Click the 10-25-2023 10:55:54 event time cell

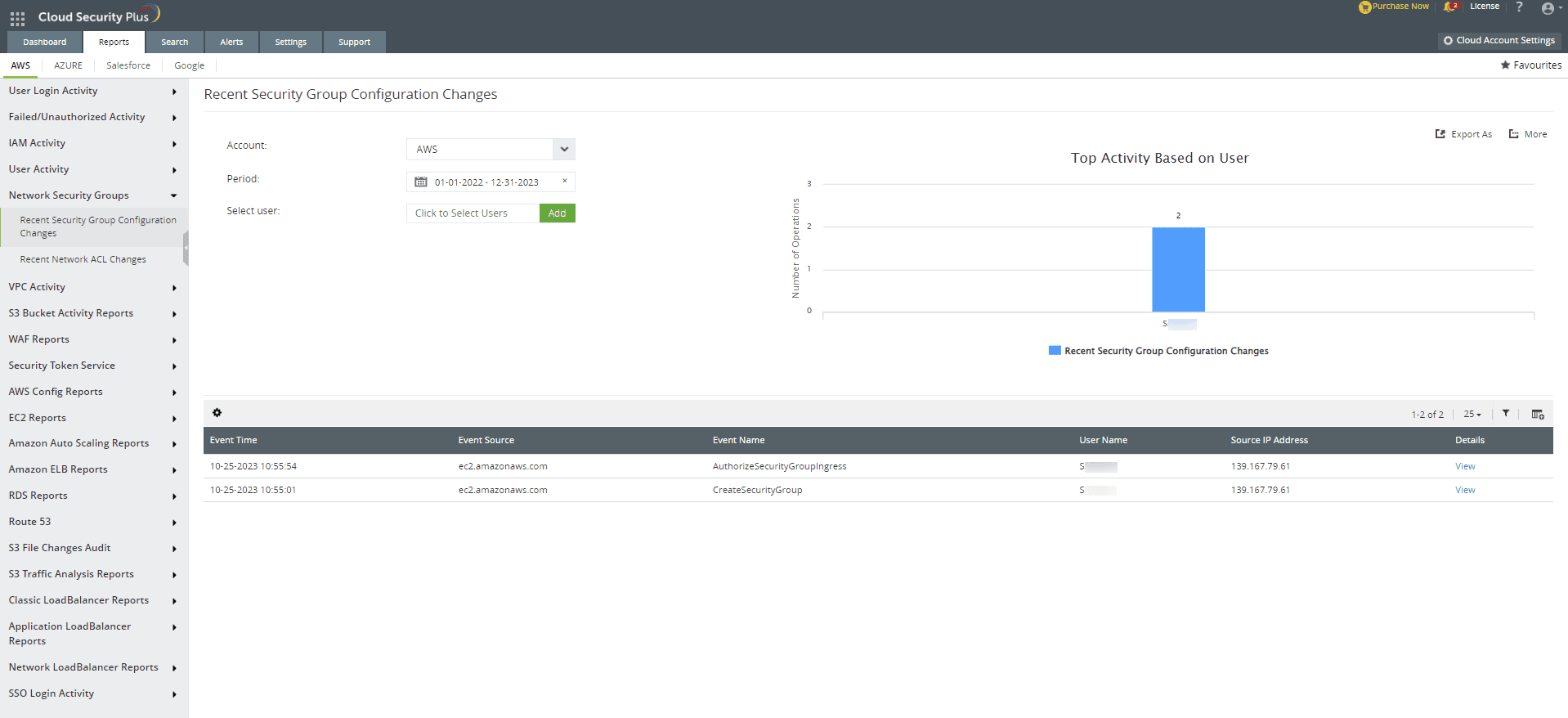253,466
